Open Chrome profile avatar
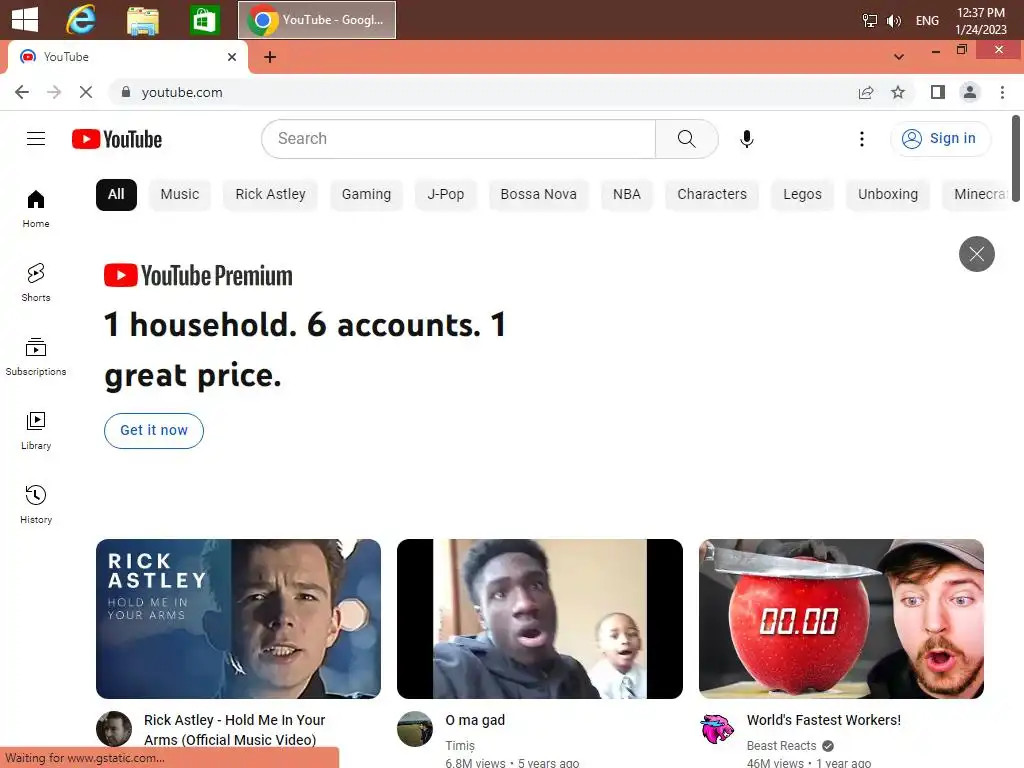This screenshot has width=1024, height=768. coord(970,92)
